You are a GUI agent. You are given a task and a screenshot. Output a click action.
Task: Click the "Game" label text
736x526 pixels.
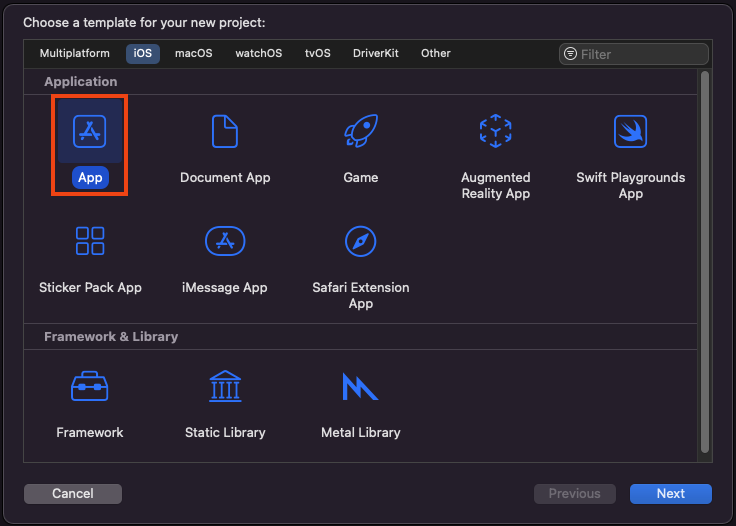pyautogui.click(x=360, y=178)
